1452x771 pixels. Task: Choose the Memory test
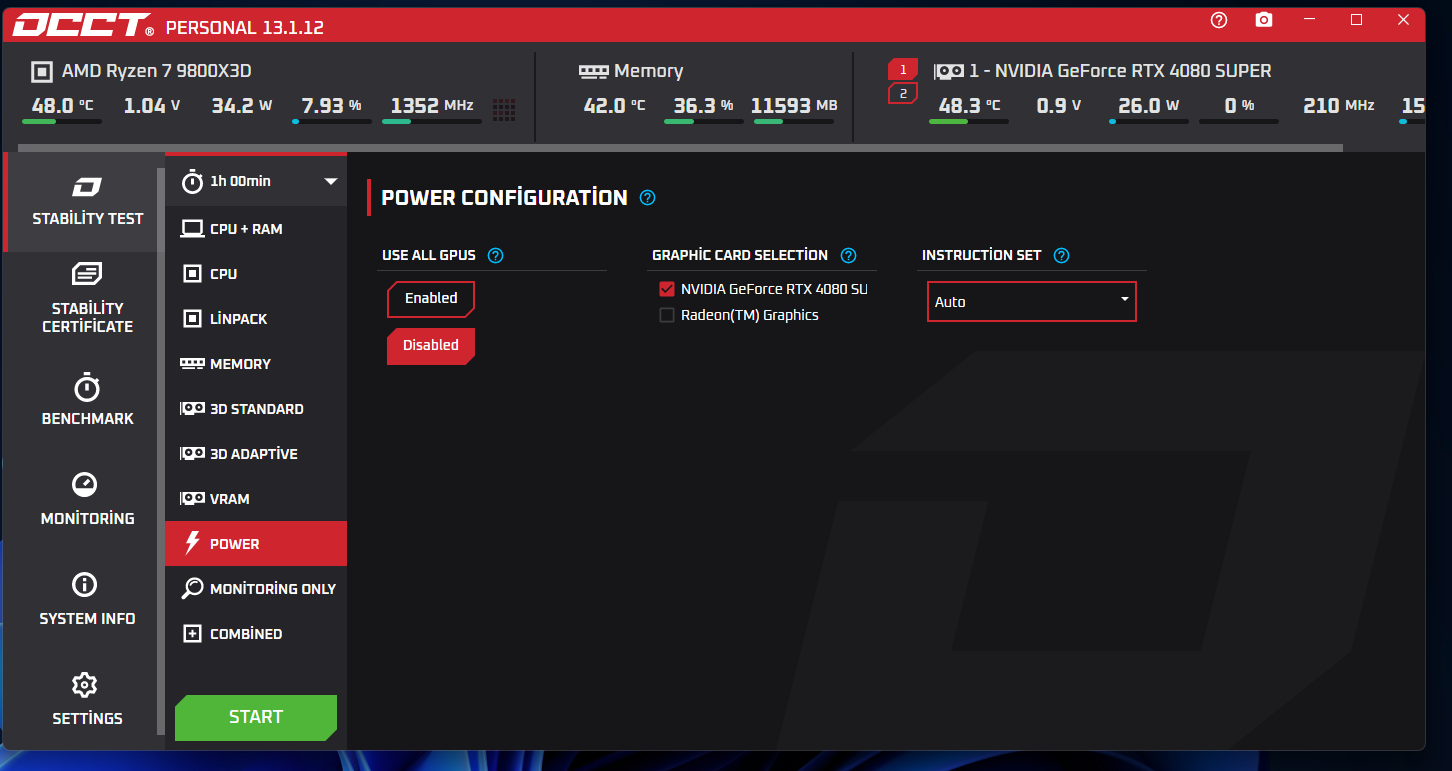point(256,364)
